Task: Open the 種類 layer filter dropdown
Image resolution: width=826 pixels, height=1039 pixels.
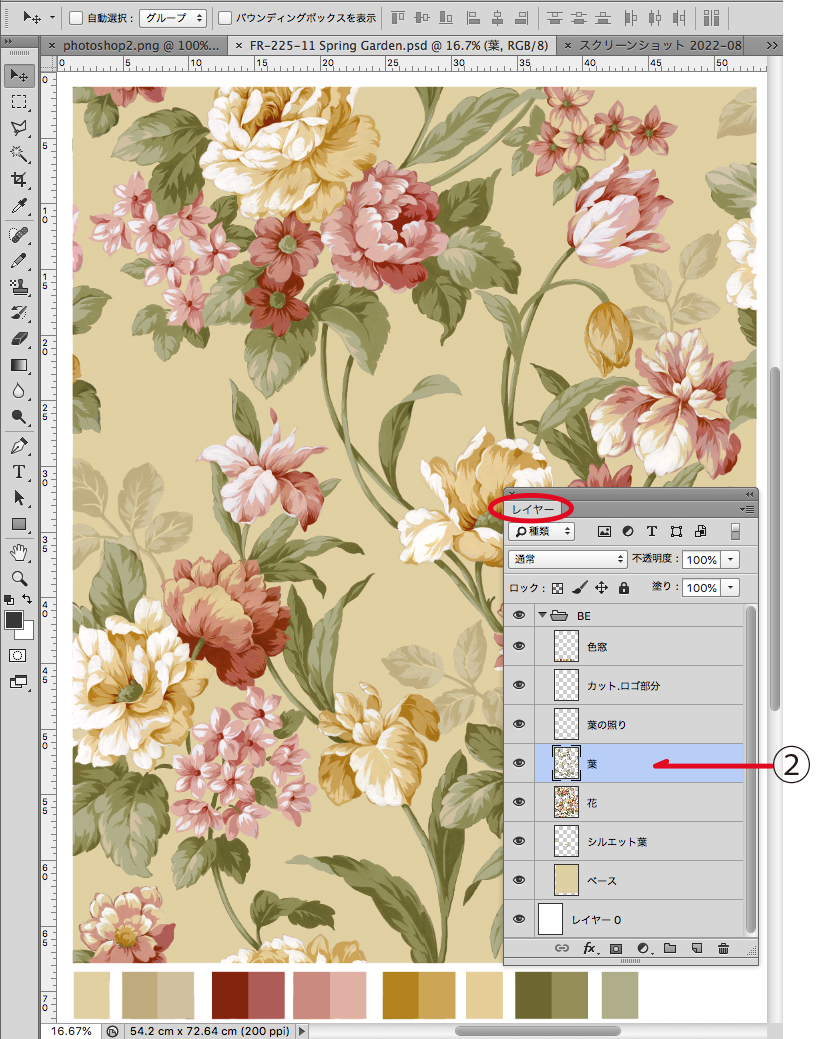Action: click(x=541, y=531)
